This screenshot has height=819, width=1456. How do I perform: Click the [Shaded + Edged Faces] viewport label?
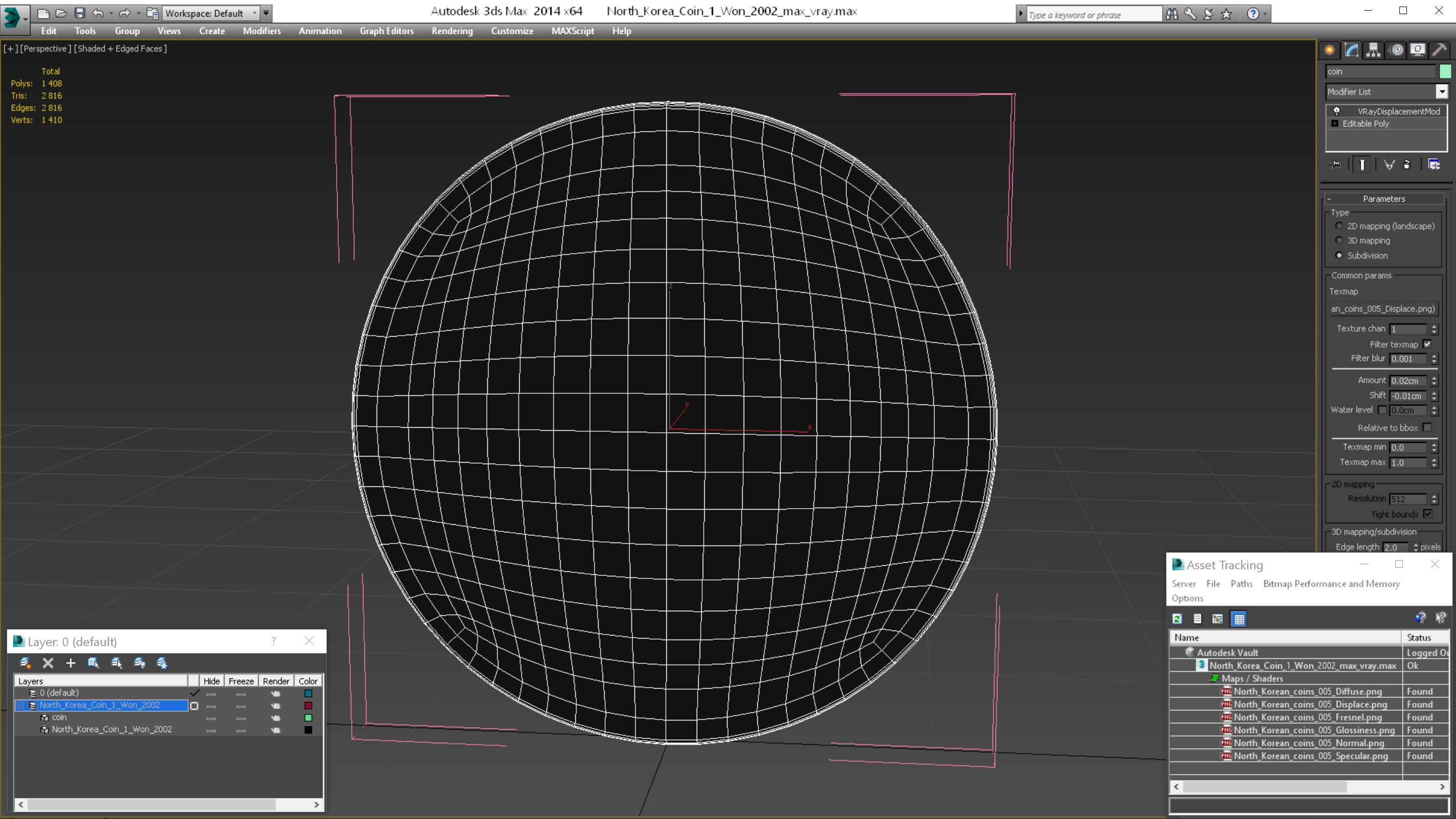click(x=120, y=49)
